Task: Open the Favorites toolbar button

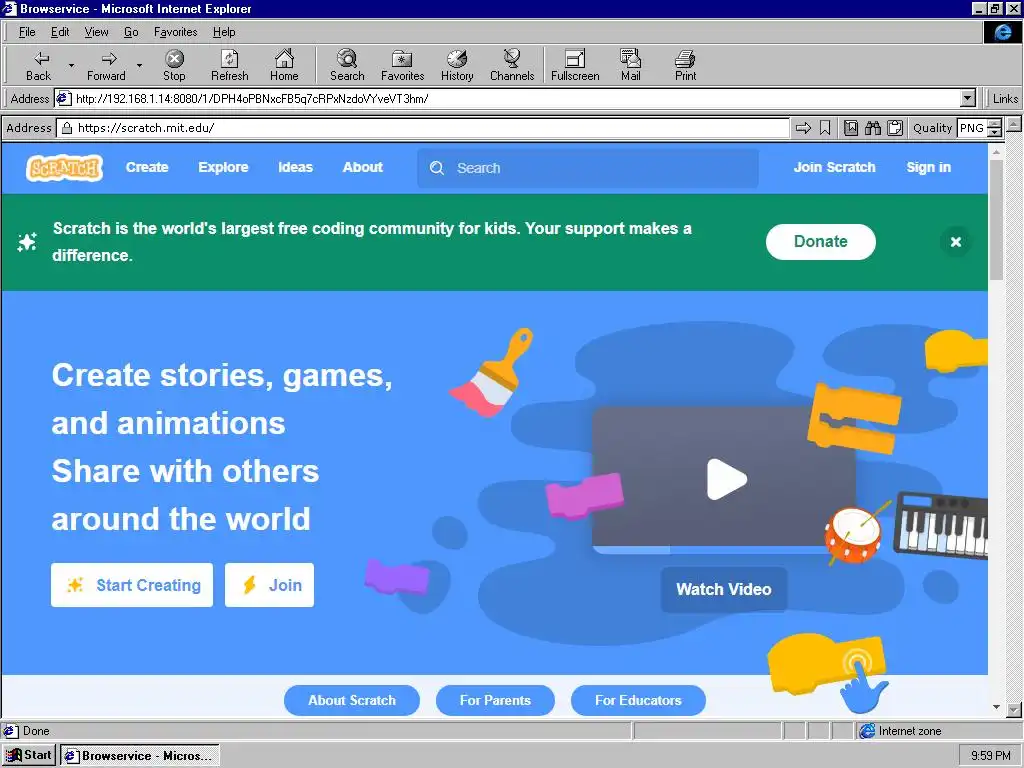Action: pos(402,66)
